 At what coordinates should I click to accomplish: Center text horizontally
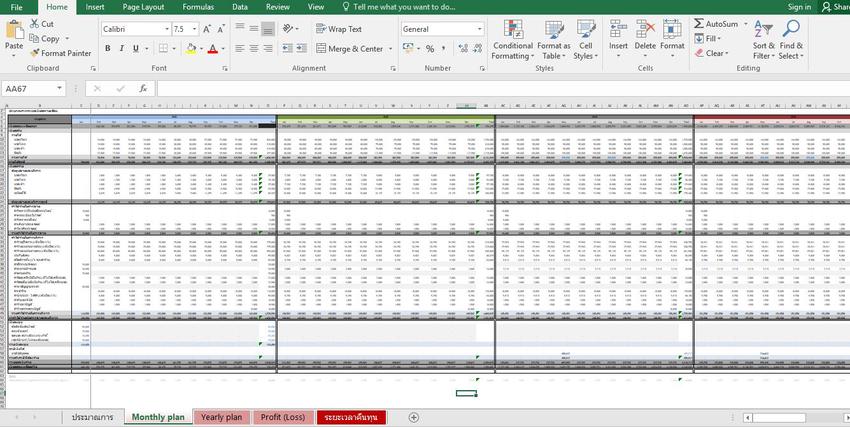254,49
